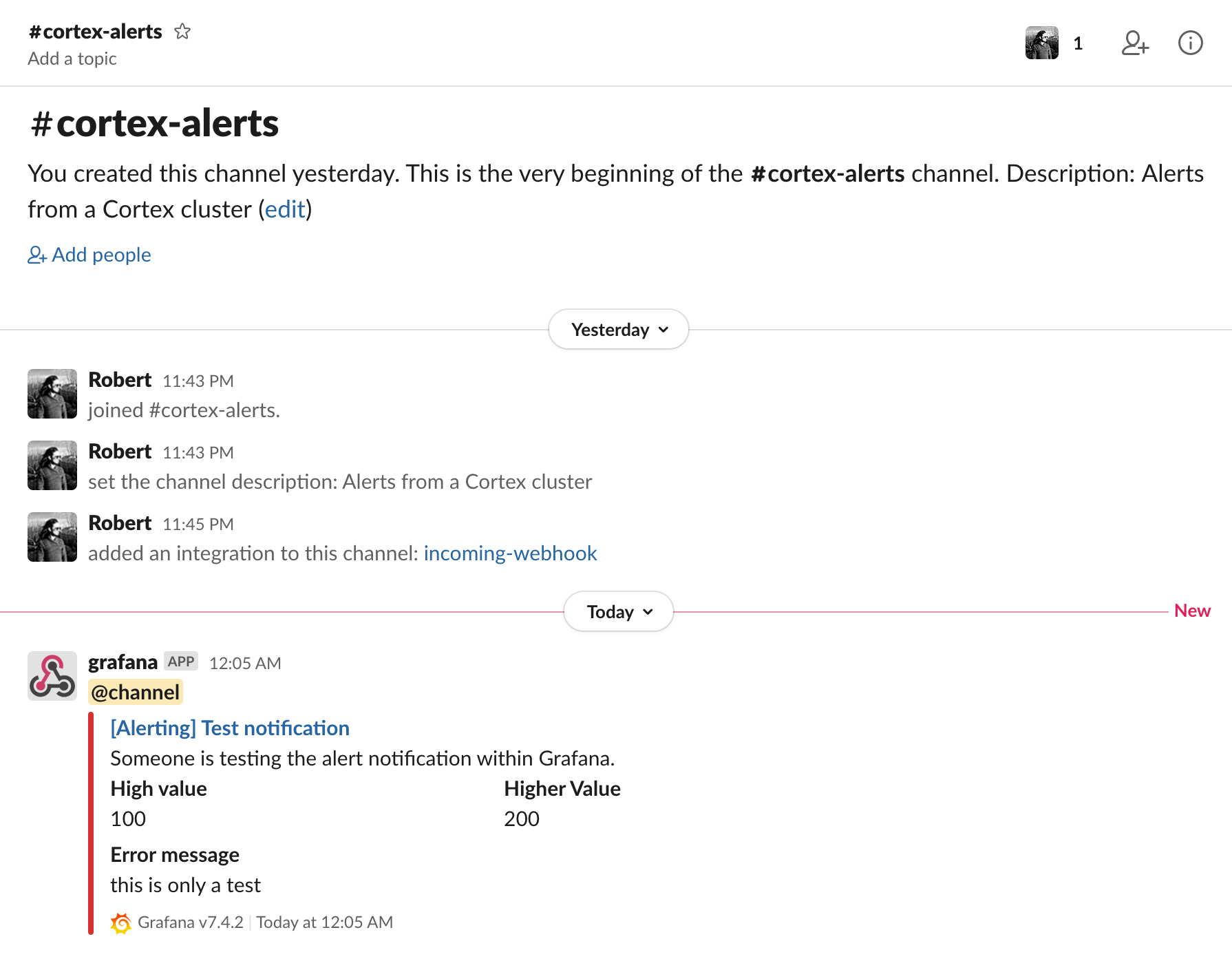Viewport: 1232px width, 961px height.
Task: Click the #cortex-alerts channel name in header
Action: (96, 32)
